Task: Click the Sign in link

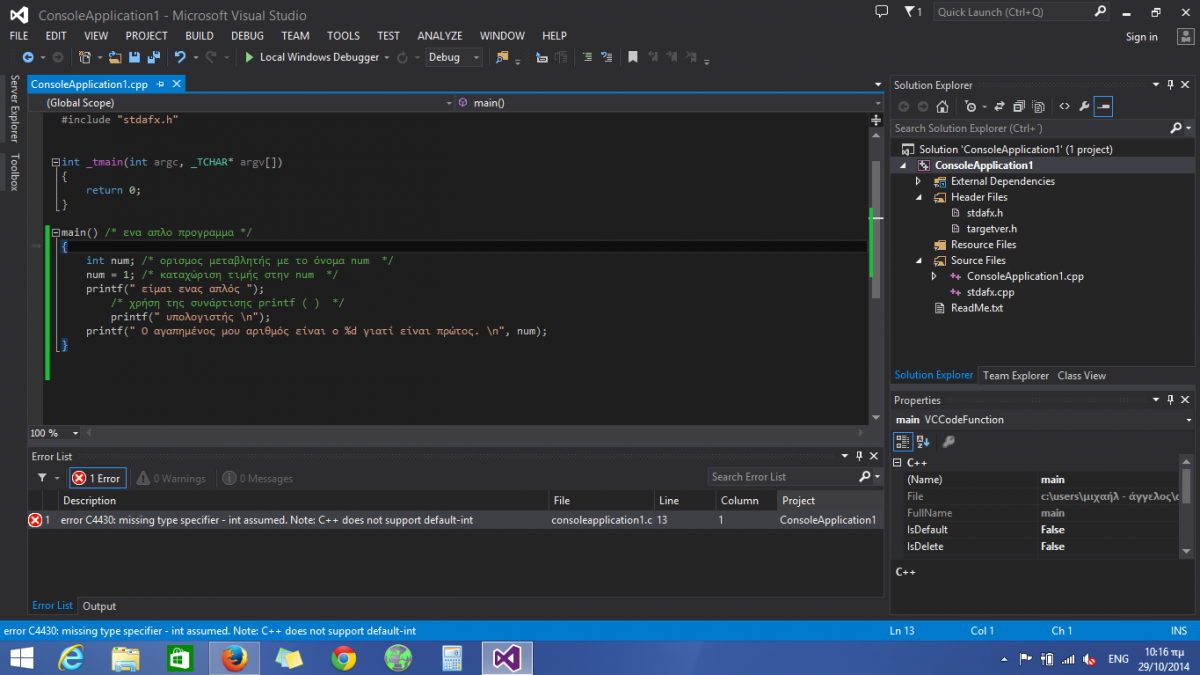Action: (1141, 37)
